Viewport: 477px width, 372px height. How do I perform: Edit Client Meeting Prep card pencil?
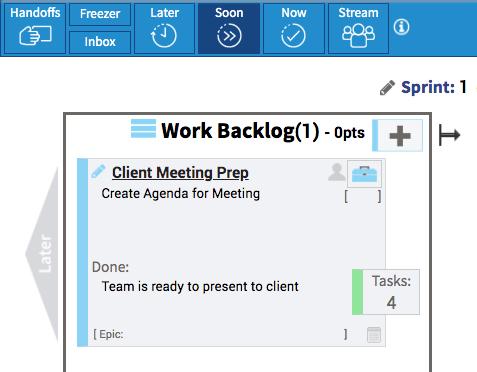pyautogui.click(x=99, y=171)
